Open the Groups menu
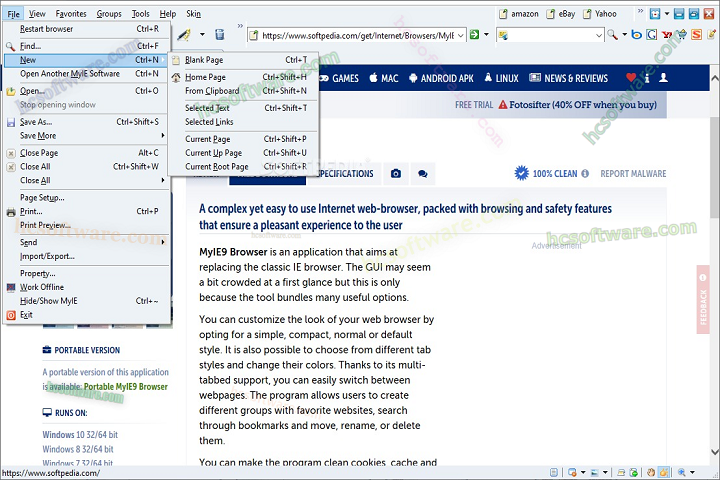 (109, 14)
